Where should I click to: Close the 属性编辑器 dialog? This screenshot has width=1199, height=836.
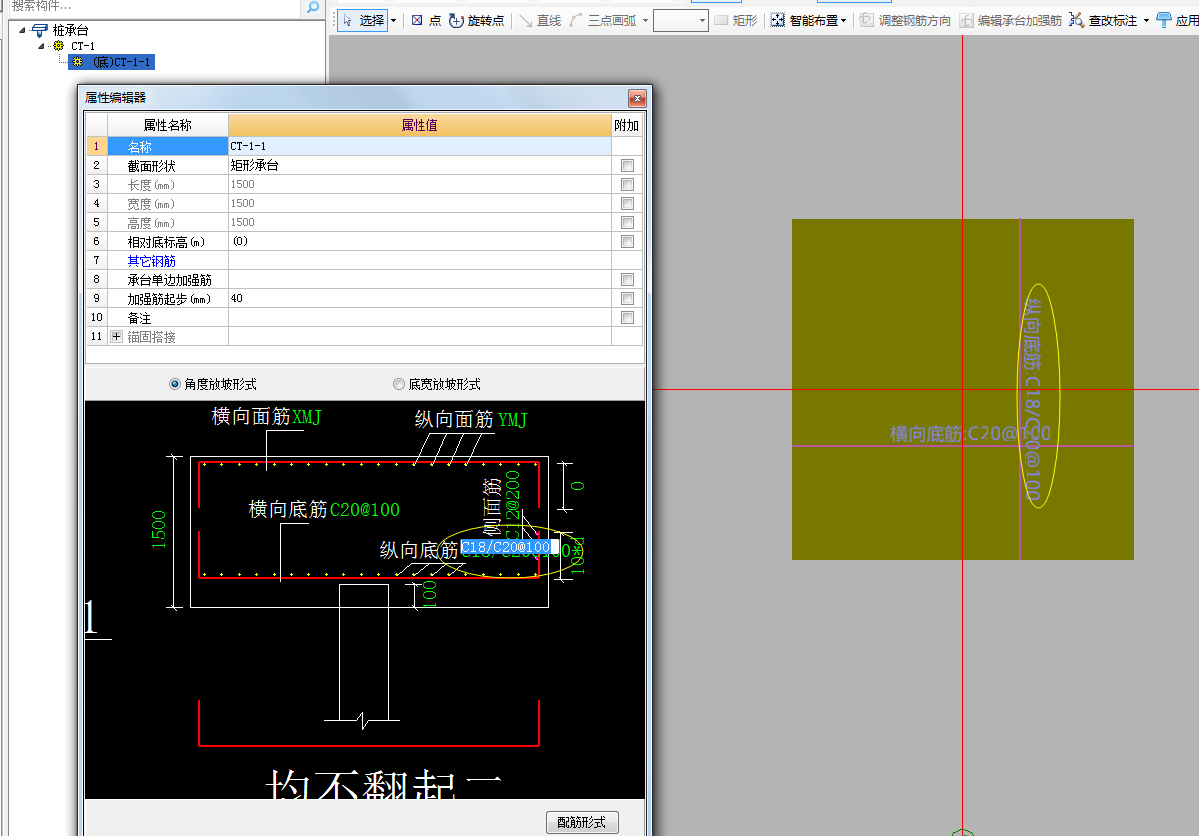pos(637,98)
